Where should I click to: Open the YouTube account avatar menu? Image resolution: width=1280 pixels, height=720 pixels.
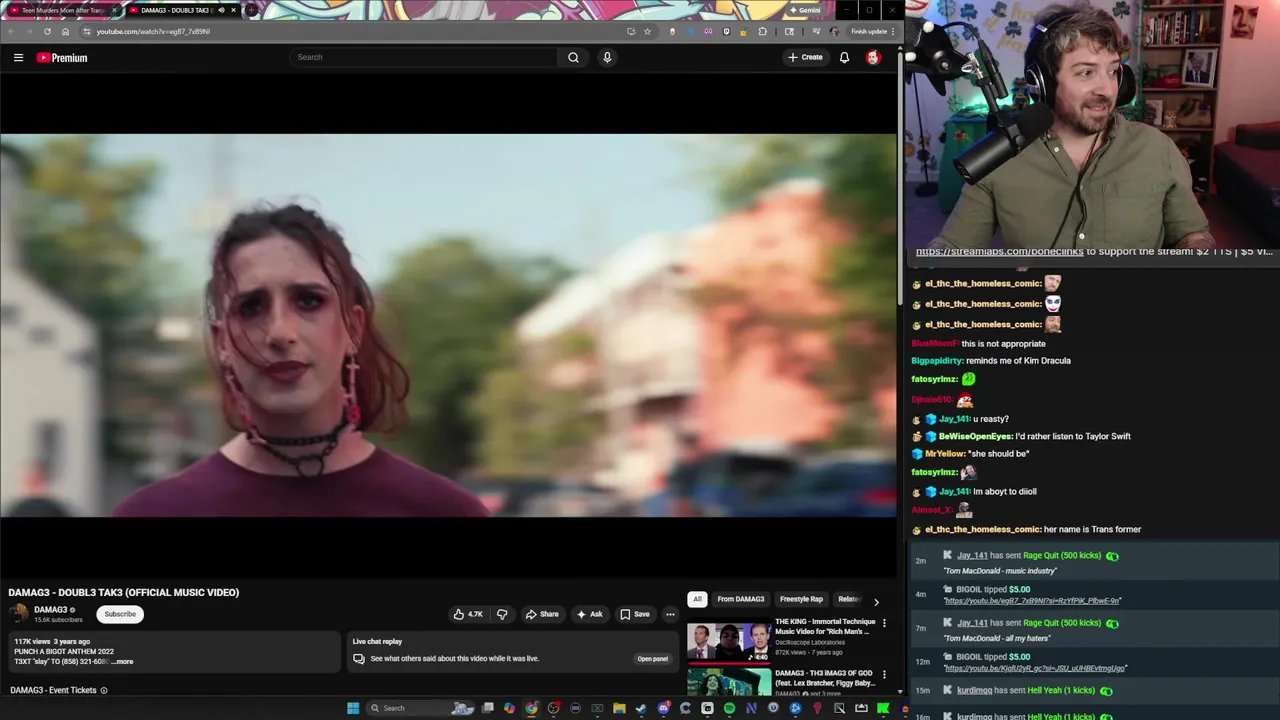tap(873, 57)
